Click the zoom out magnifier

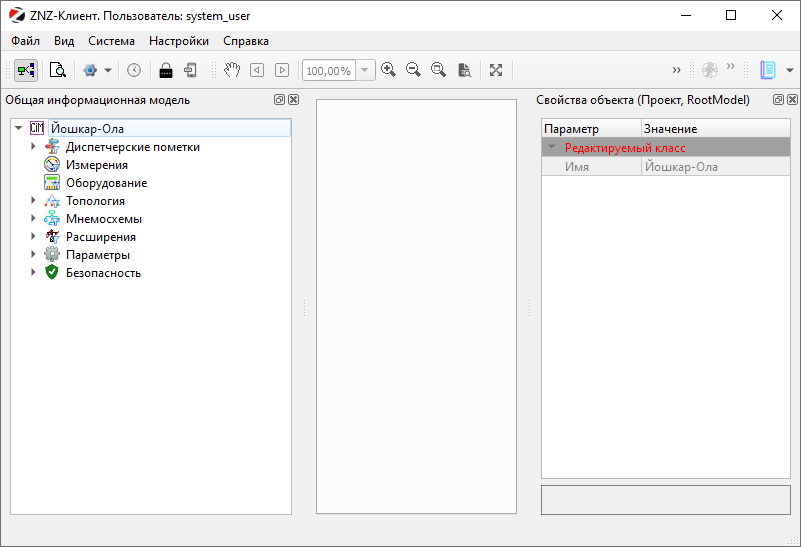pyautogui.click(x=413, y=70)
